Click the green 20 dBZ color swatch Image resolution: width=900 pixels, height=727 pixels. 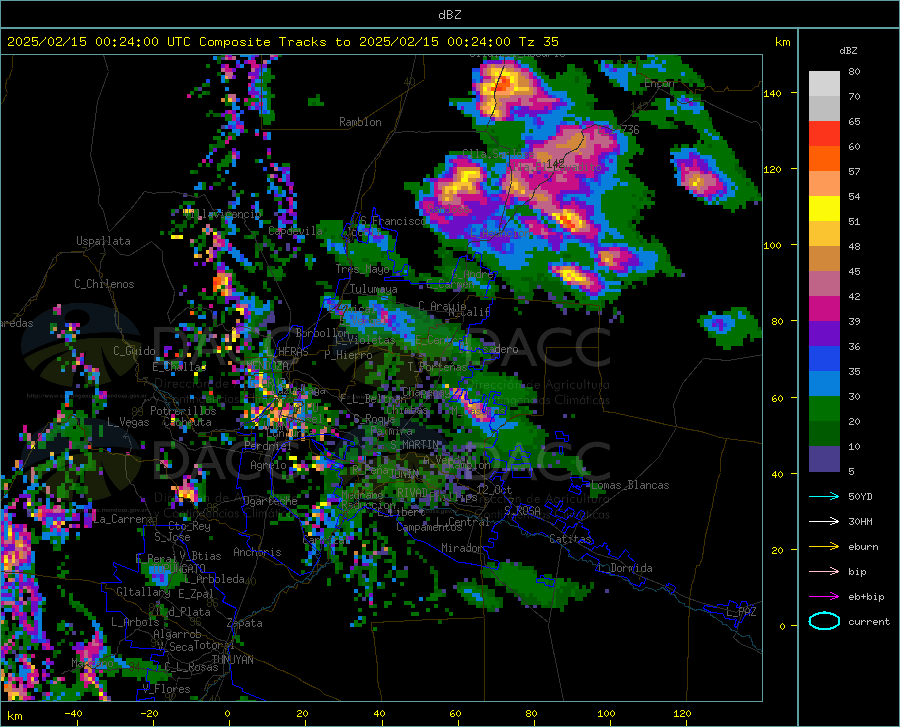(x=824, y=409)
